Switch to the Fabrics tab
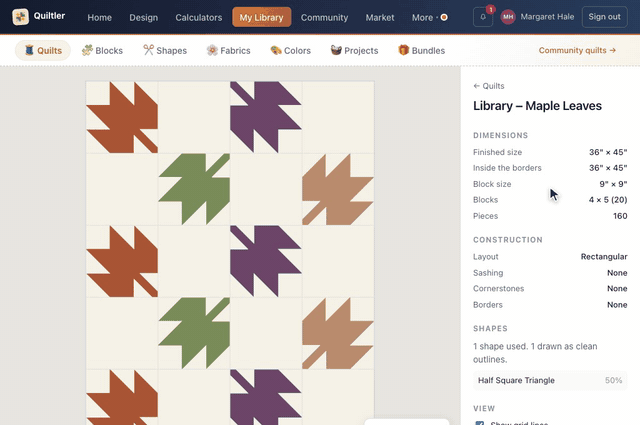Screen dimensions: 640x425 [x=229, y=51]
